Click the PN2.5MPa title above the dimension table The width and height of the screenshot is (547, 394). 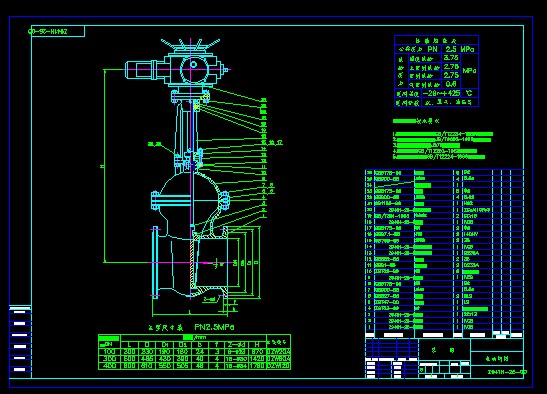click(214, 327)
